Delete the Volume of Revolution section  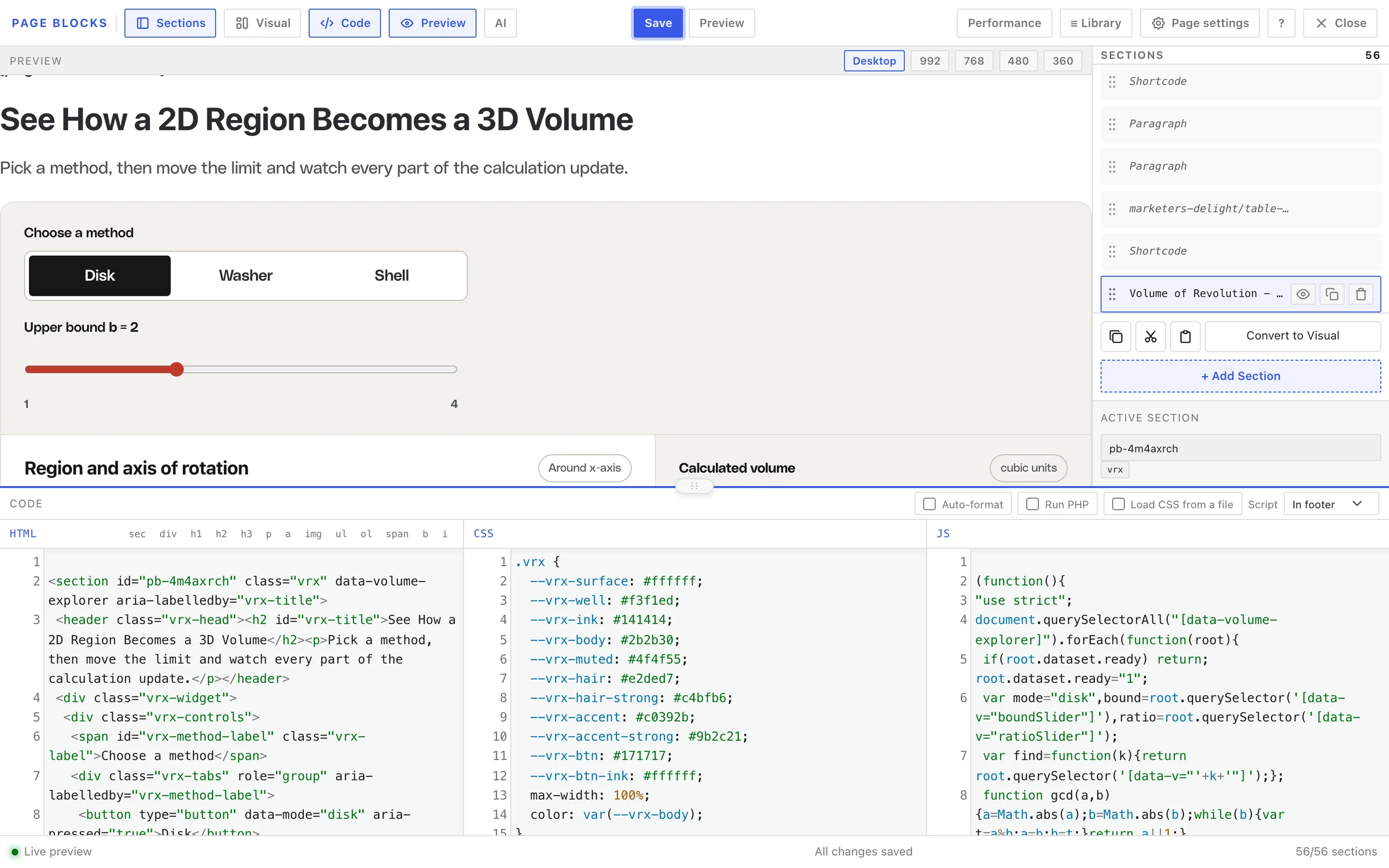(x=1361, y=294)
